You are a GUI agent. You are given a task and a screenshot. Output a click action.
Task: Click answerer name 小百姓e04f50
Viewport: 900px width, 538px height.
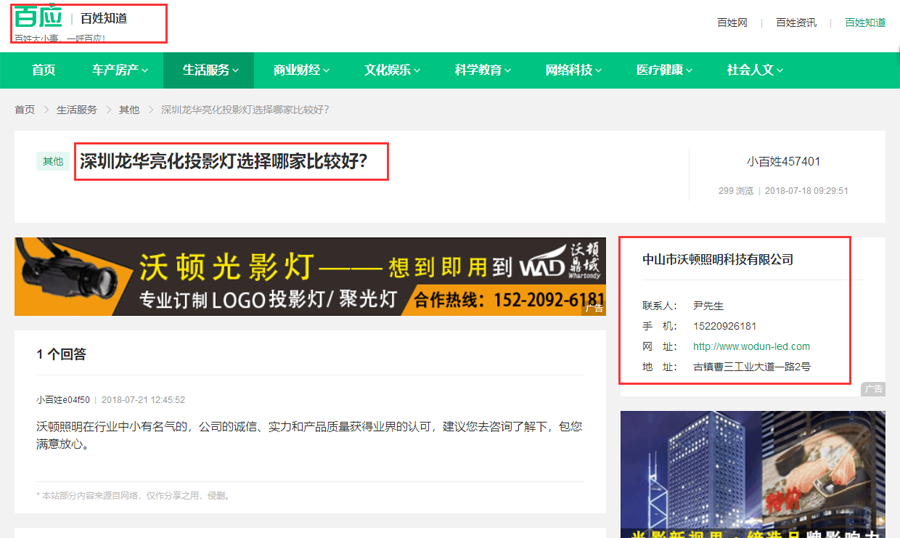click(x=63, y=400)
